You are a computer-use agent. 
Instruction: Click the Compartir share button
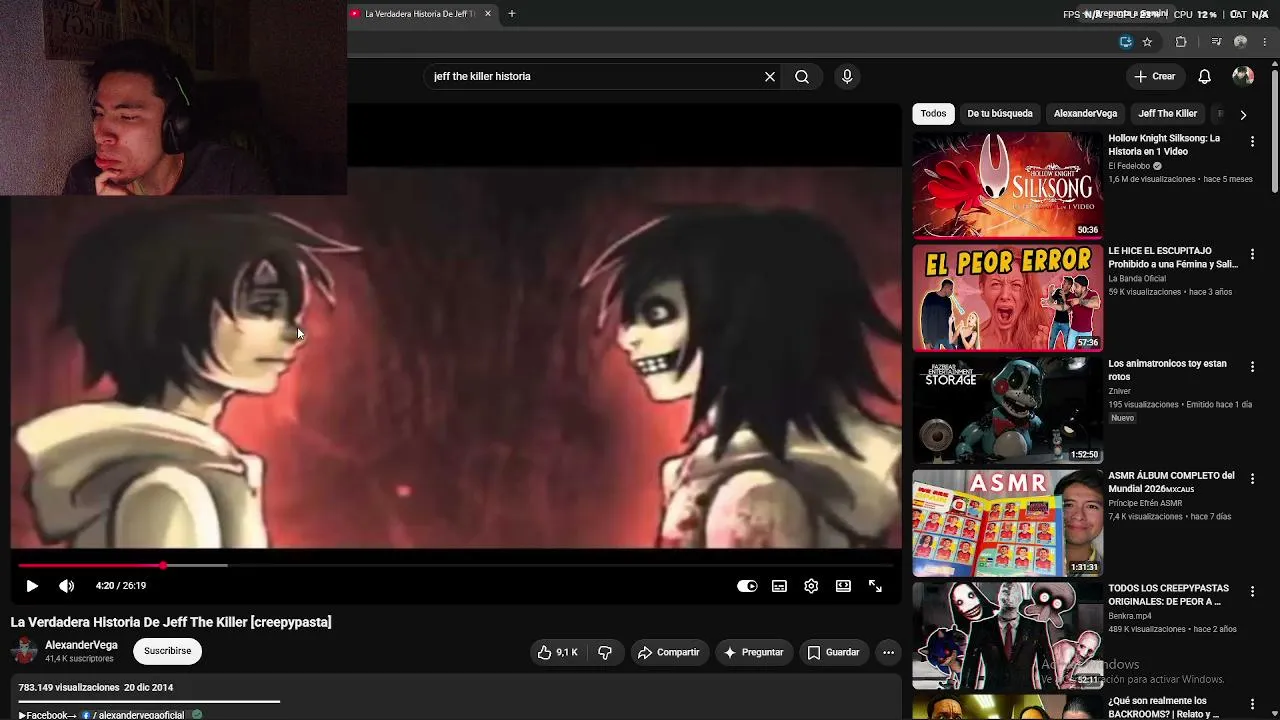669,652
